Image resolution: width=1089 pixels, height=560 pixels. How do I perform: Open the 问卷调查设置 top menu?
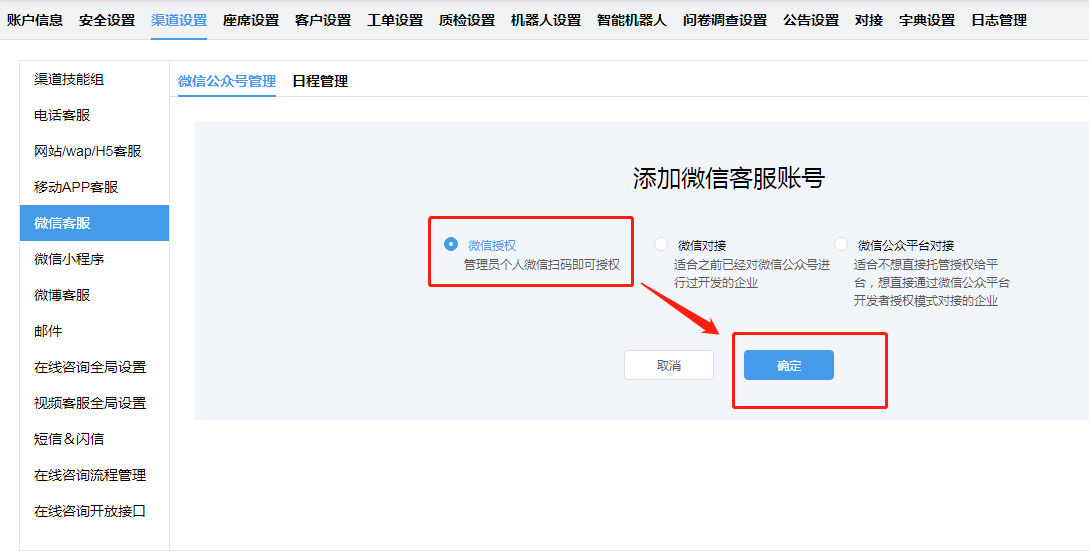point(725,20)
